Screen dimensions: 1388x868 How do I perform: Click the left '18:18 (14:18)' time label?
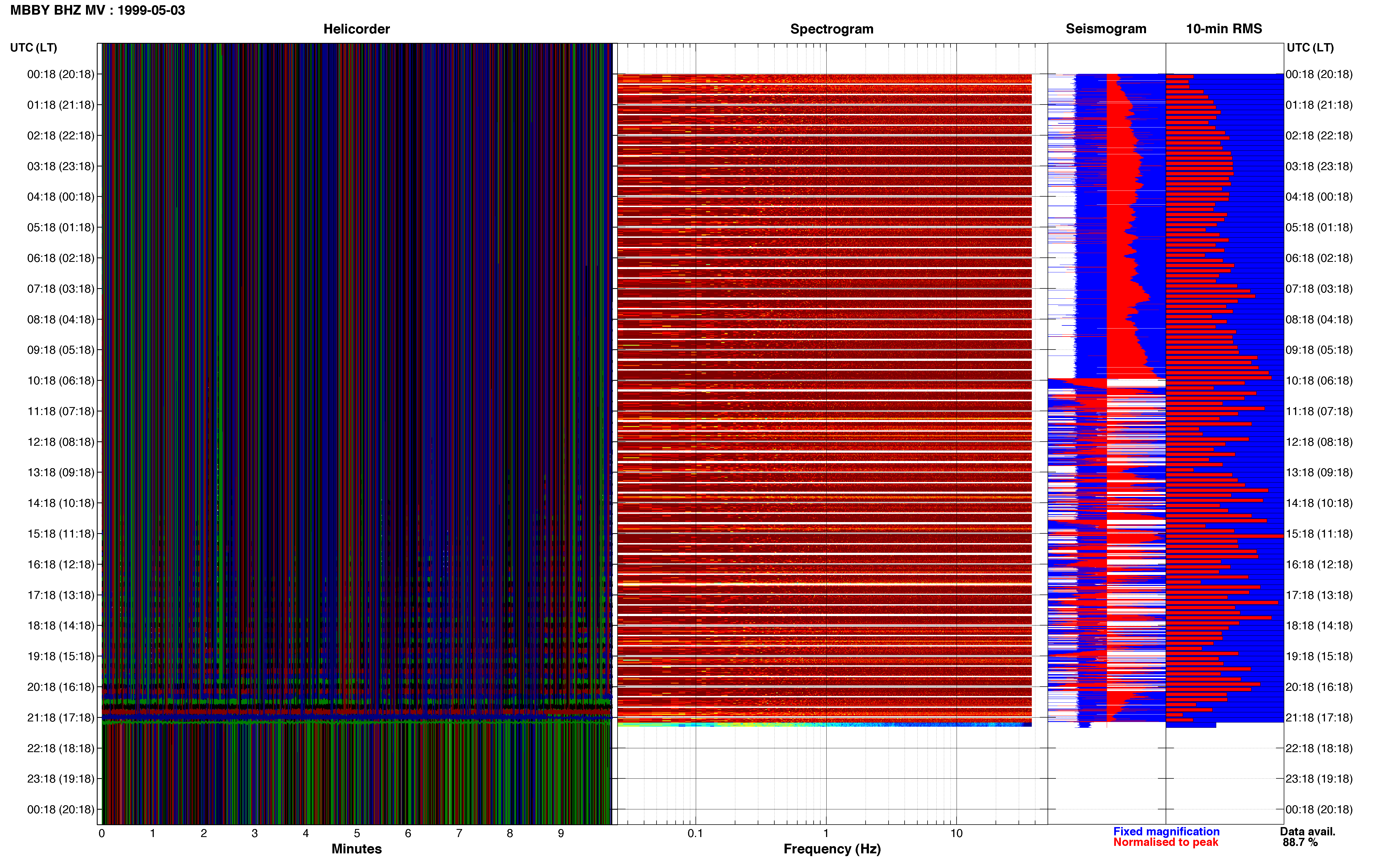[x=61, y=626]
